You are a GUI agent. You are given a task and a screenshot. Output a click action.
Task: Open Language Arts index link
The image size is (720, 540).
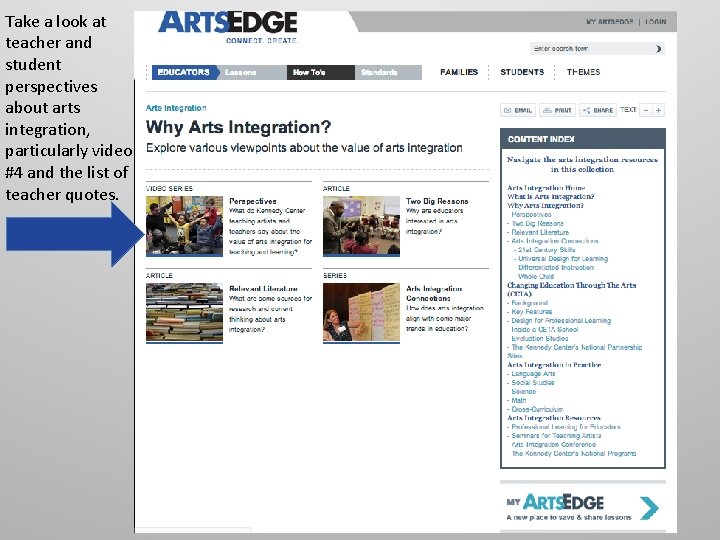point(533,374)
